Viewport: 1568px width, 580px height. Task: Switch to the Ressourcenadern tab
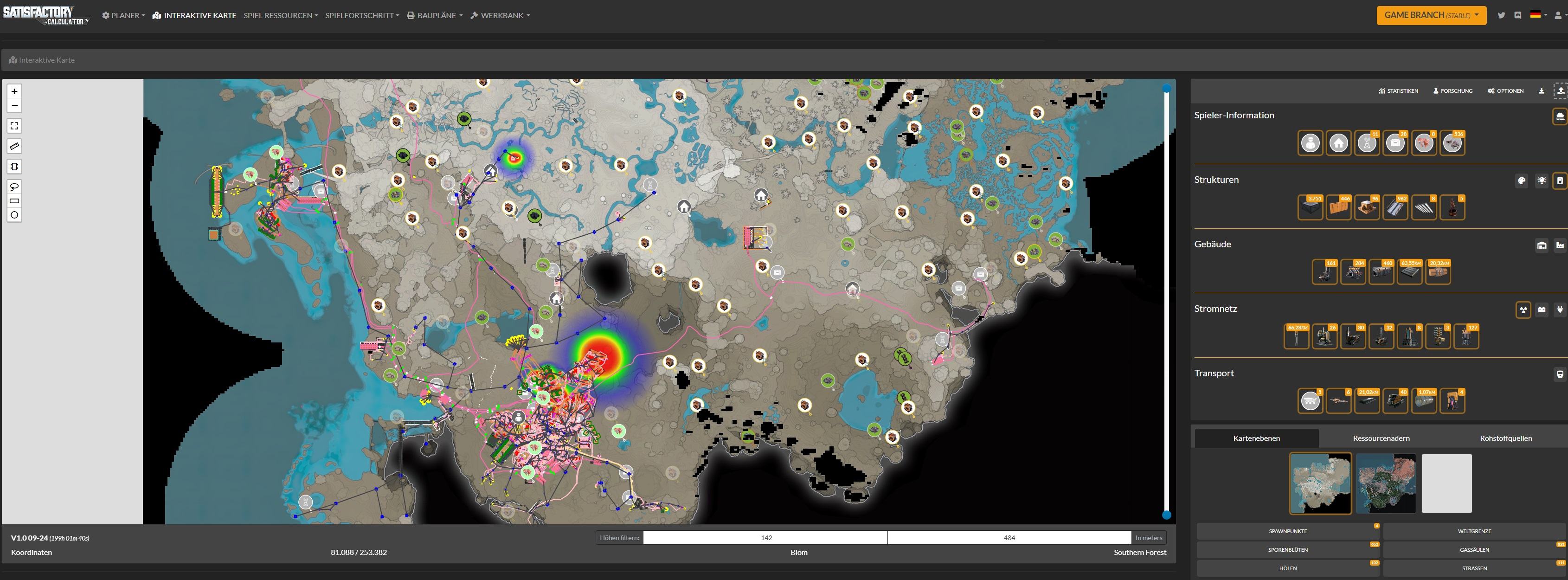pos(1381,438)
